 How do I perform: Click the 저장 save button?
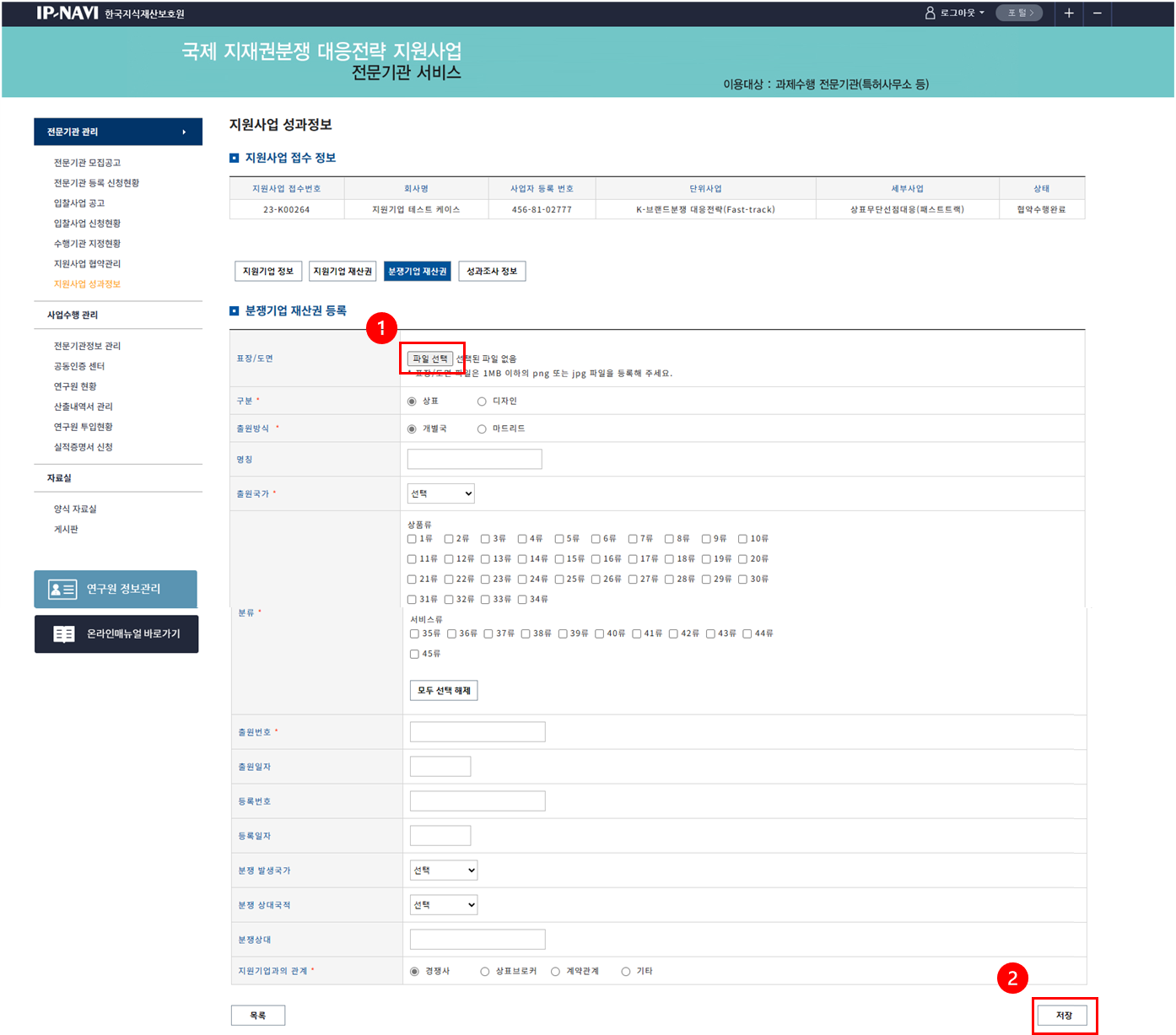1064,1015
